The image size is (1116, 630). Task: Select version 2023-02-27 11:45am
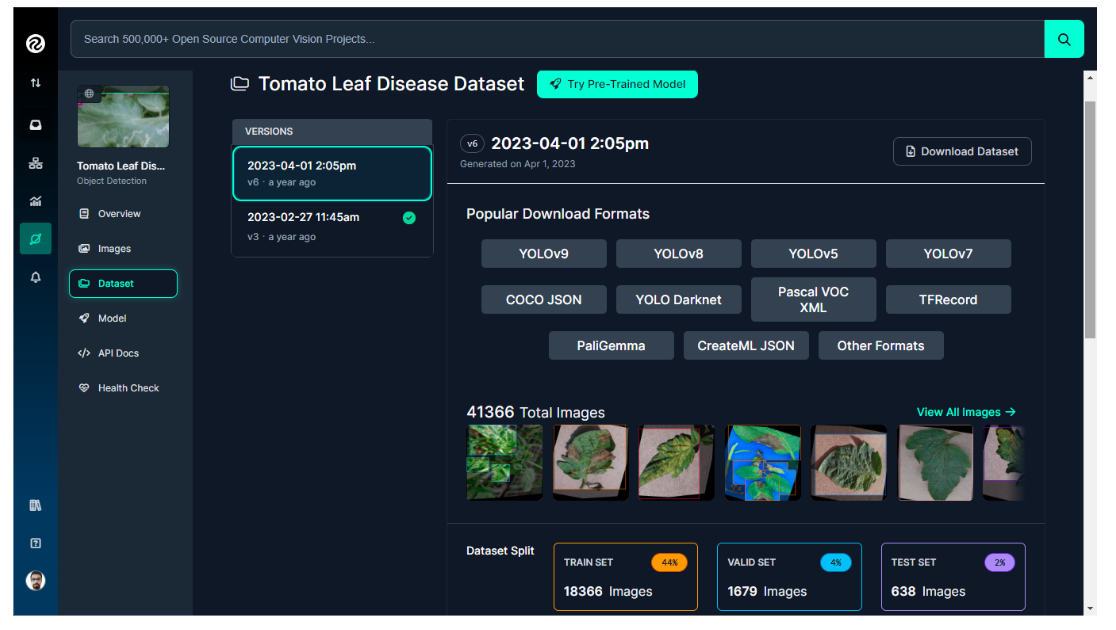click(x=332, y=226)
